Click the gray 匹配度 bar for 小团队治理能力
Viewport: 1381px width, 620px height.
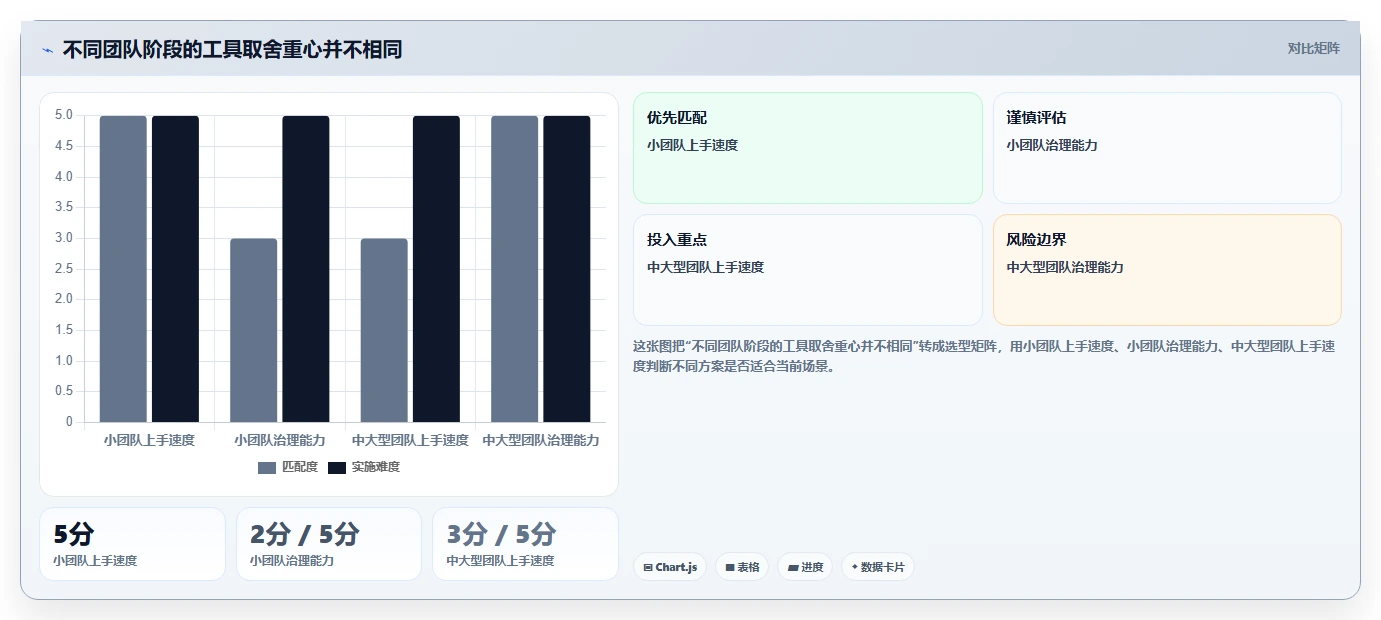(254, 330)
